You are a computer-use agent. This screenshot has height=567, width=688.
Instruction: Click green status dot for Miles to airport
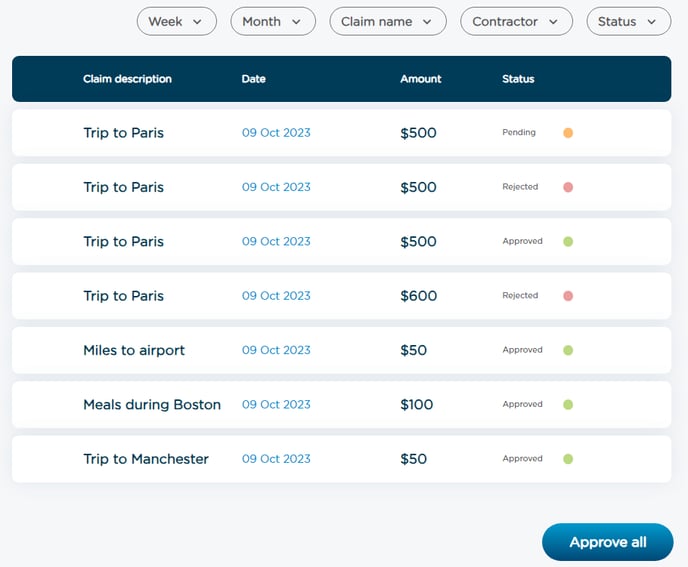tap(568, 350)
